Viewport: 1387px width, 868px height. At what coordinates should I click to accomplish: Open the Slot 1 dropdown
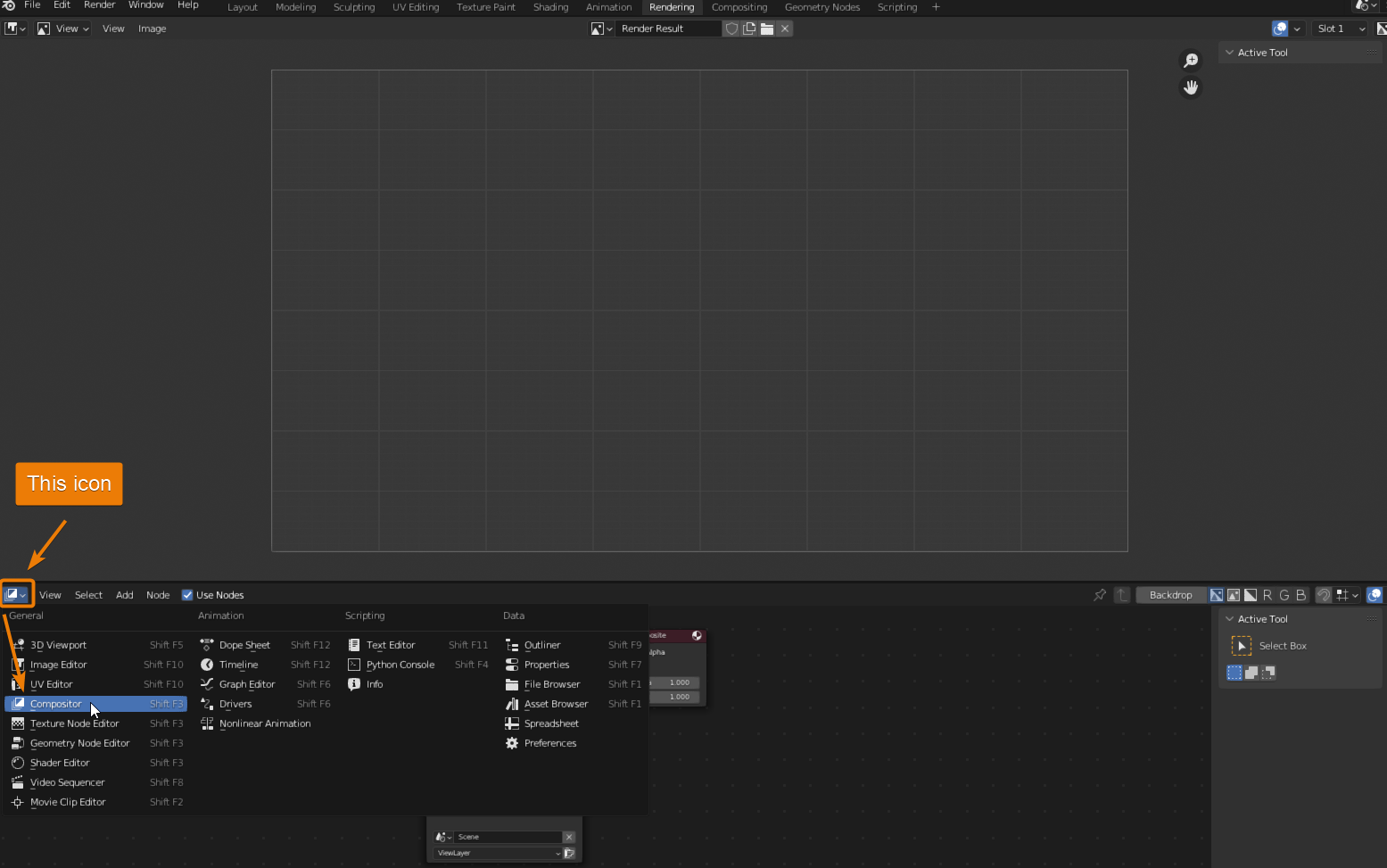(1340, 28)
